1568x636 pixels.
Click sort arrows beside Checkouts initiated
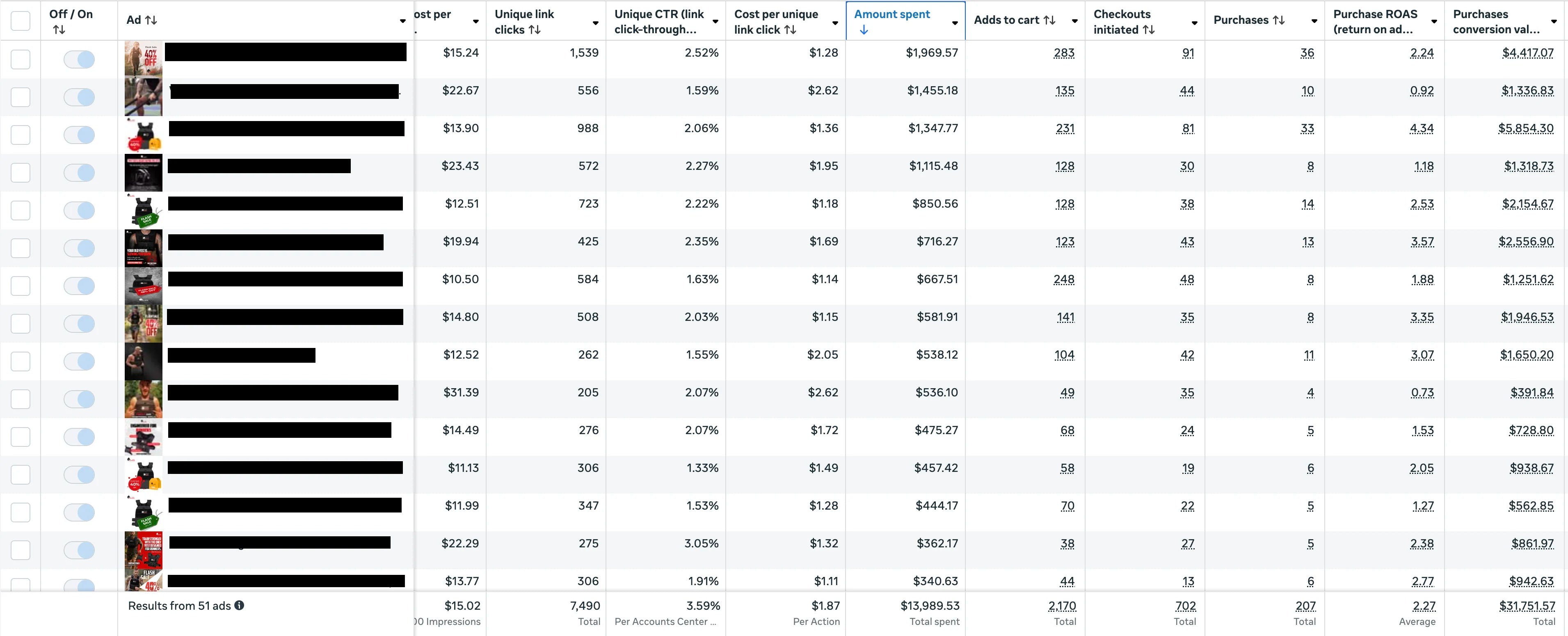pyautogui.click(x=1149, y=30)
